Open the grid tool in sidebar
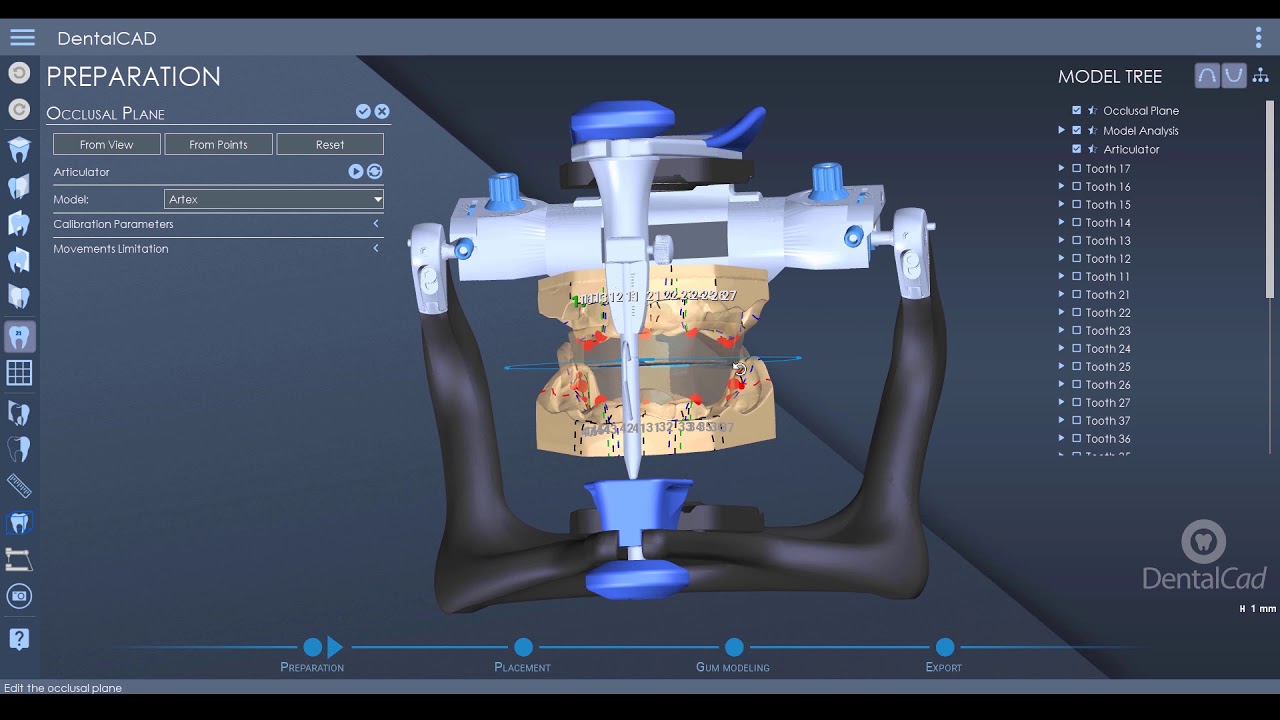Image resolution: width=1280 pixels, height=720 pixels. 19,373
